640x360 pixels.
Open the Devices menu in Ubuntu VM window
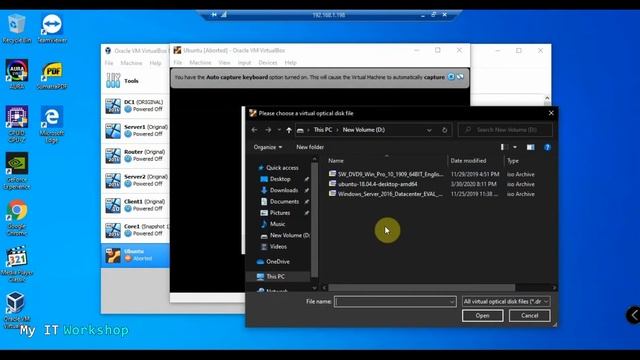pos(268,62)
